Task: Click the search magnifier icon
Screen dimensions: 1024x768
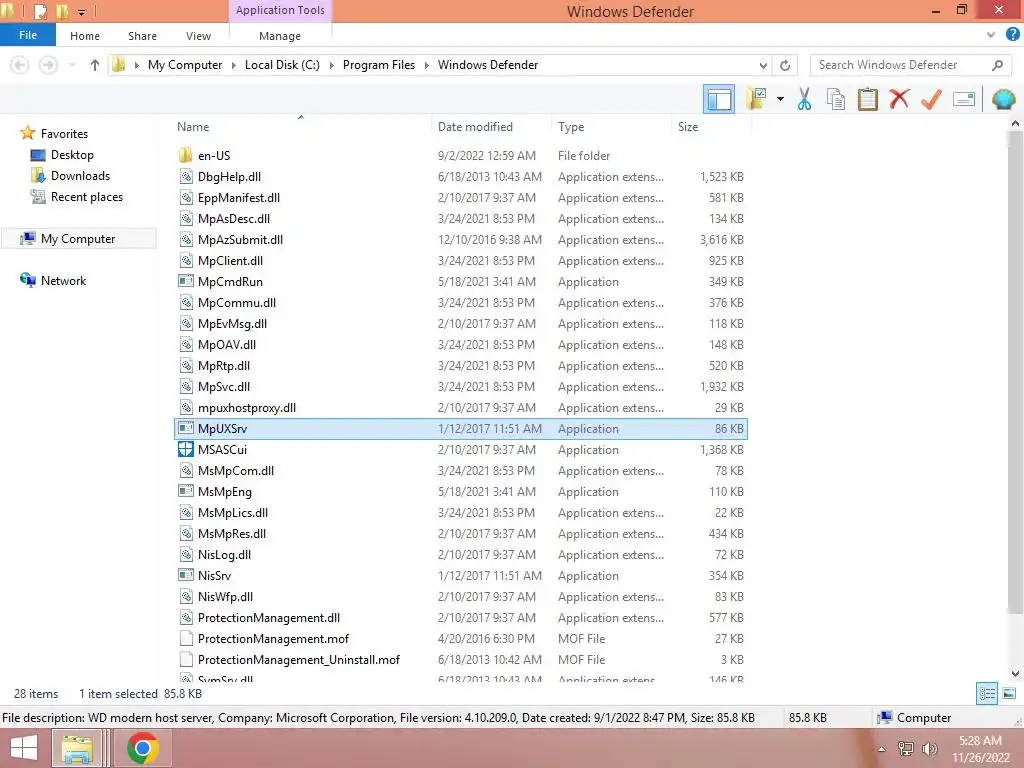Action: tap(997, 65)
